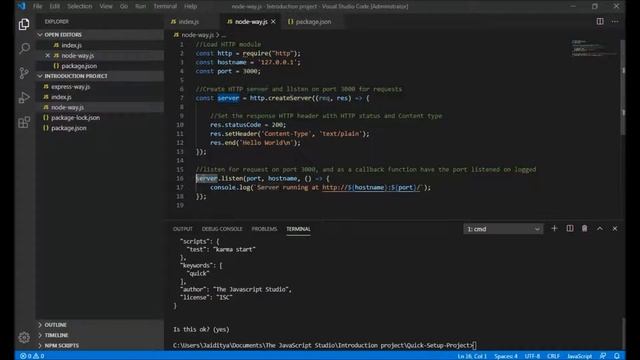640x360 pixels.
Task: Click the editor minimap preview
Action: pyautogui.click(x=594, y=48)
